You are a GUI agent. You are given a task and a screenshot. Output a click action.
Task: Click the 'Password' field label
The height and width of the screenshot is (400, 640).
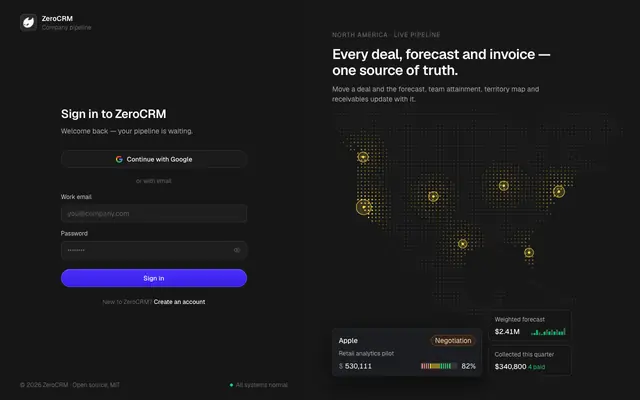[74, 233]
